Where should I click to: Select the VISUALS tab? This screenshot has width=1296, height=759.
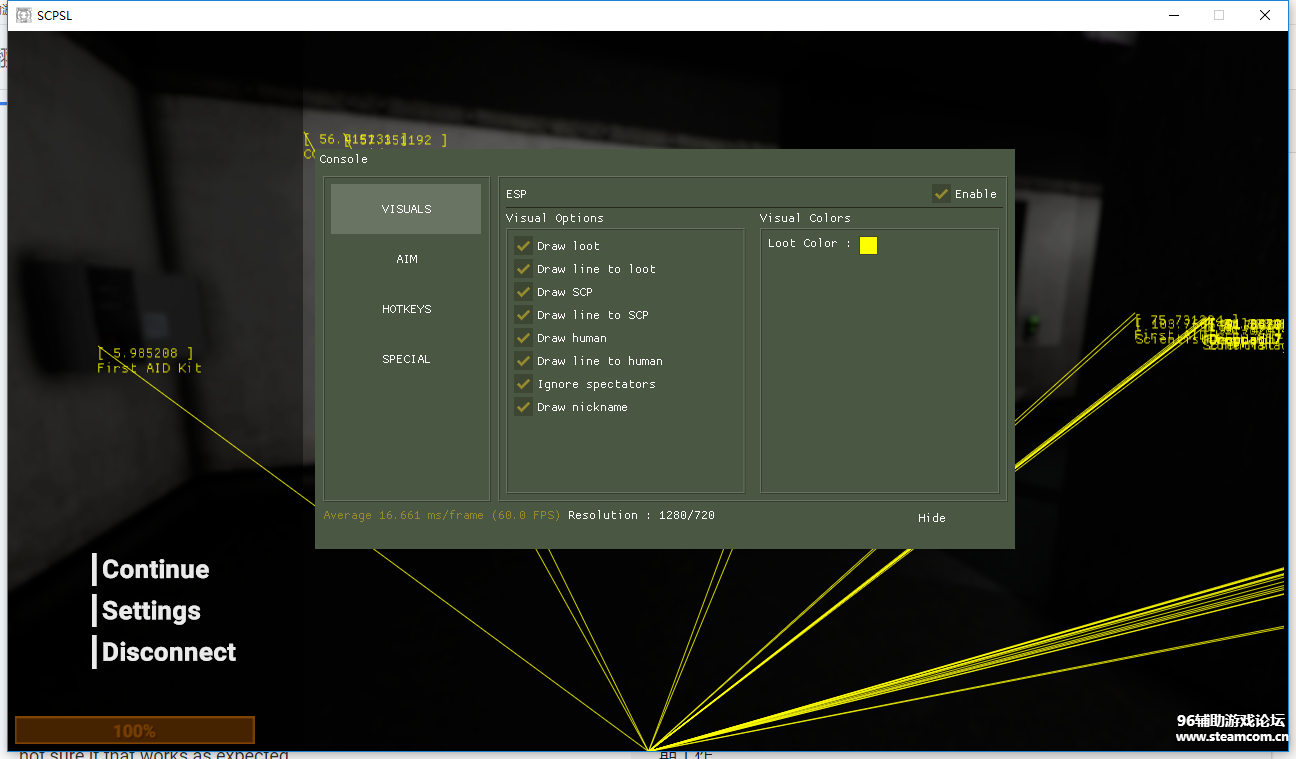click(406, 209)
